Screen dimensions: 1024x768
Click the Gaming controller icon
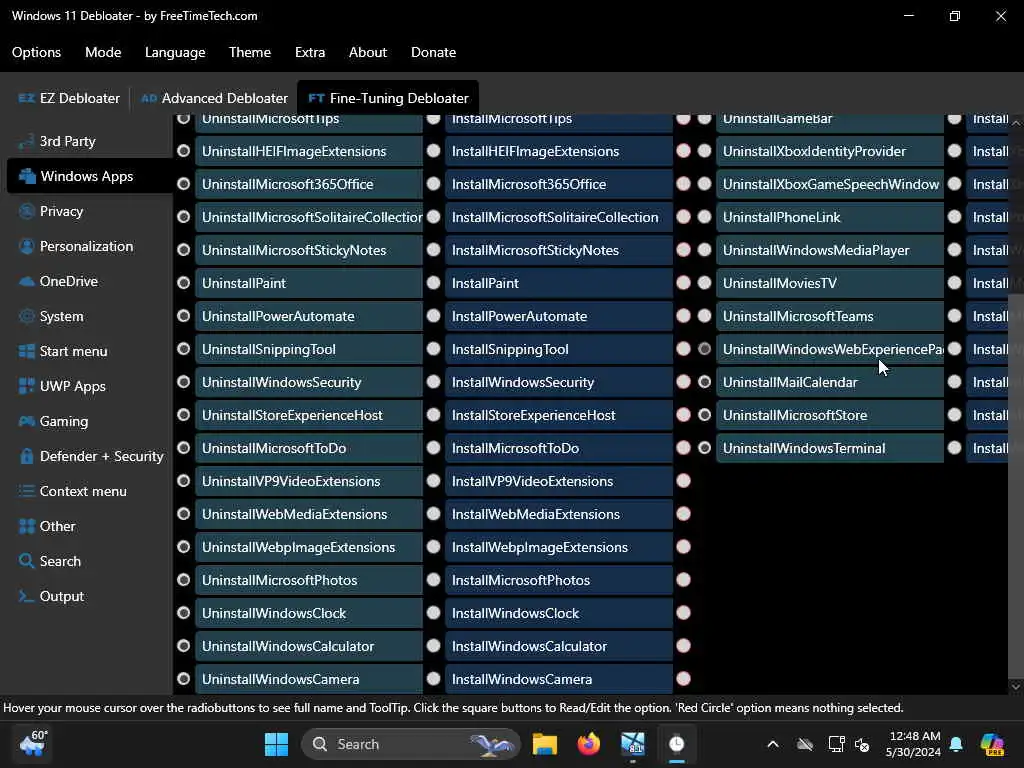point(26,421)
